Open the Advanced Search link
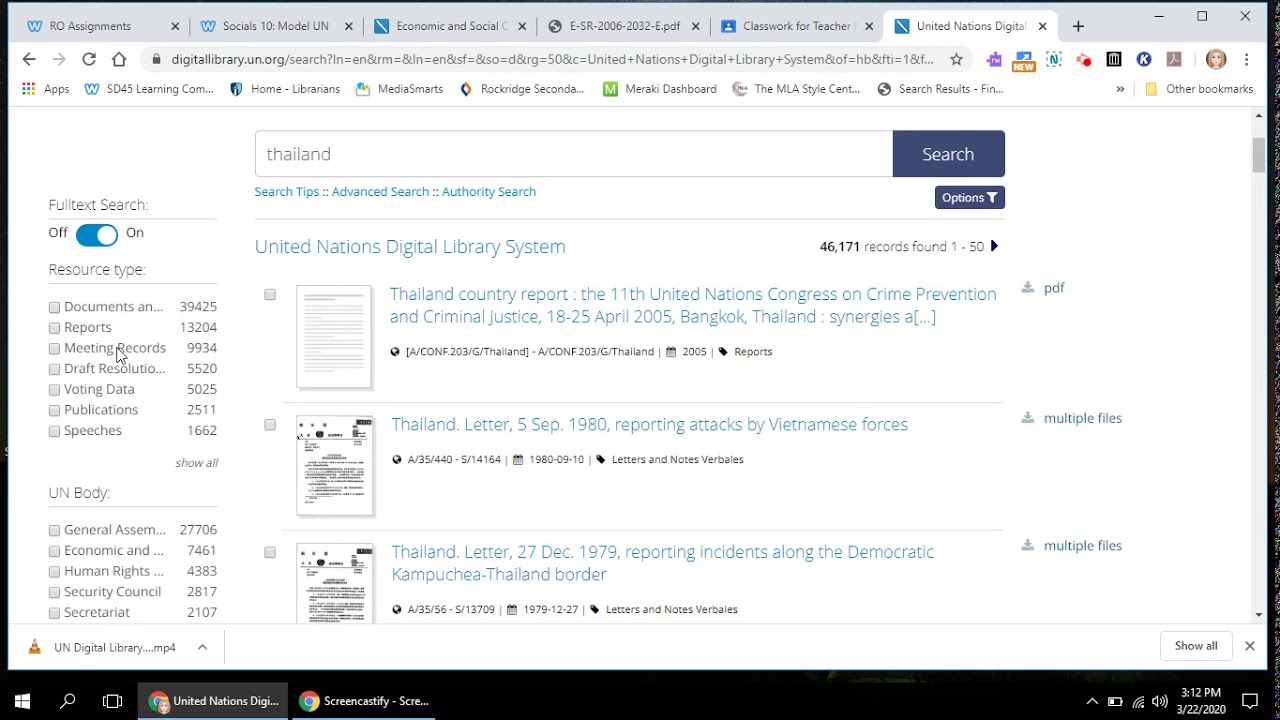Screen dimensions: 1280x720 (380, 192)
